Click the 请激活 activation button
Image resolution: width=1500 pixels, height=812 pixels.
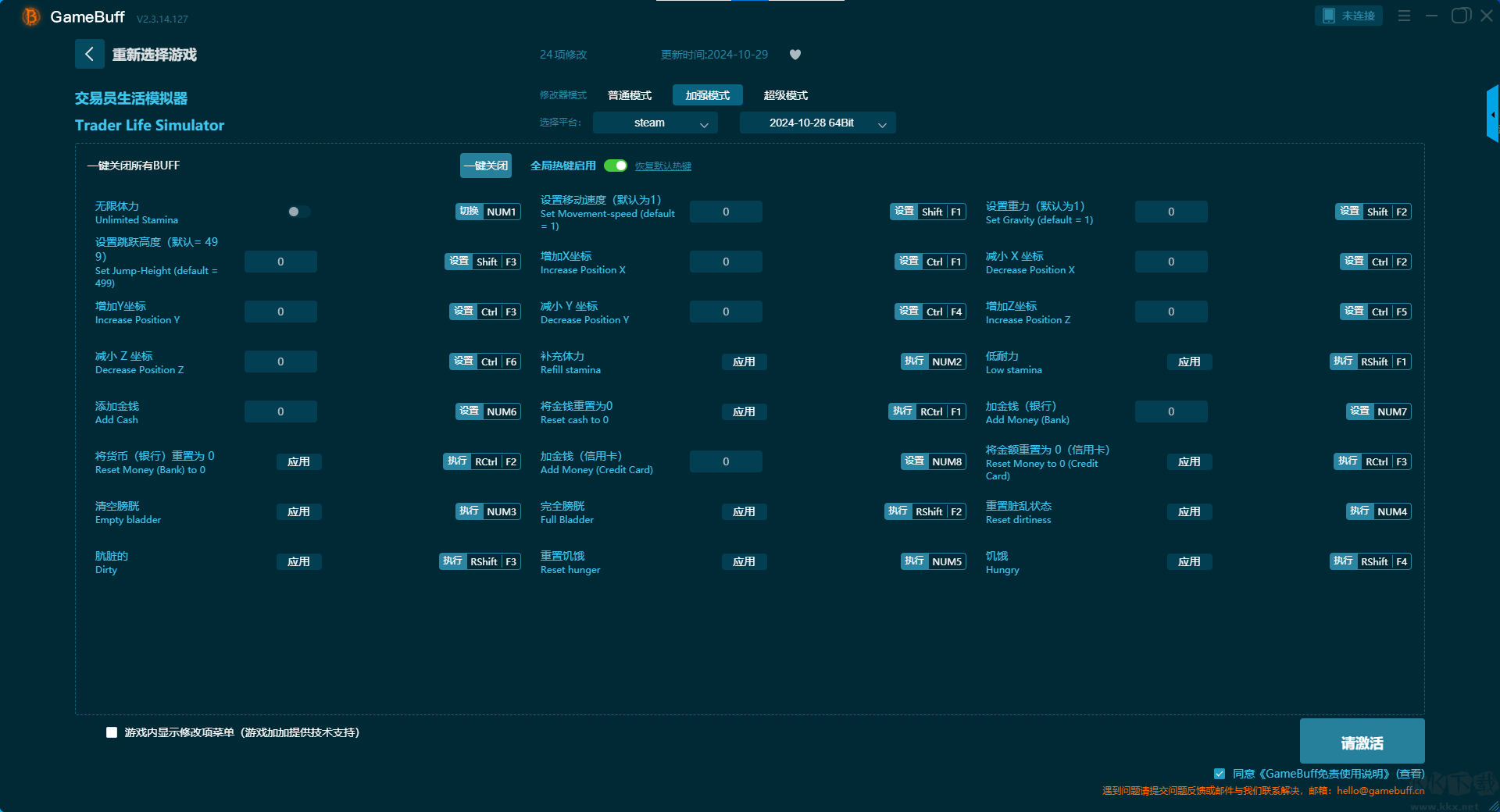click(1362, 742)
